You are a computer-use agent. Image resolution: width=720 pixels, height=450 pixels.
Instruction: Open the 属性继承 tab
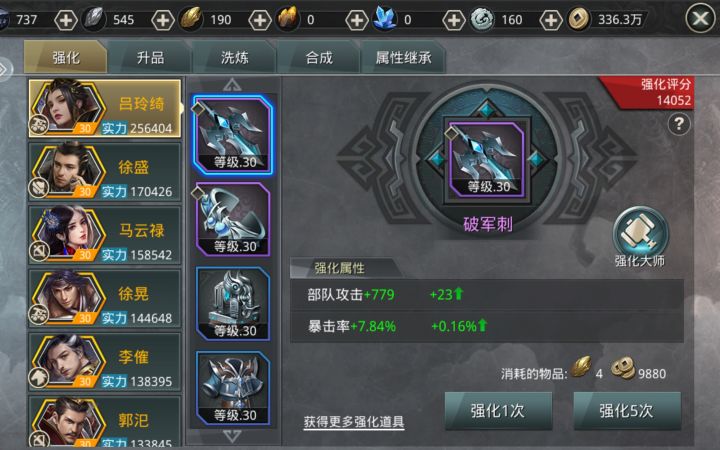pos(403,57)
